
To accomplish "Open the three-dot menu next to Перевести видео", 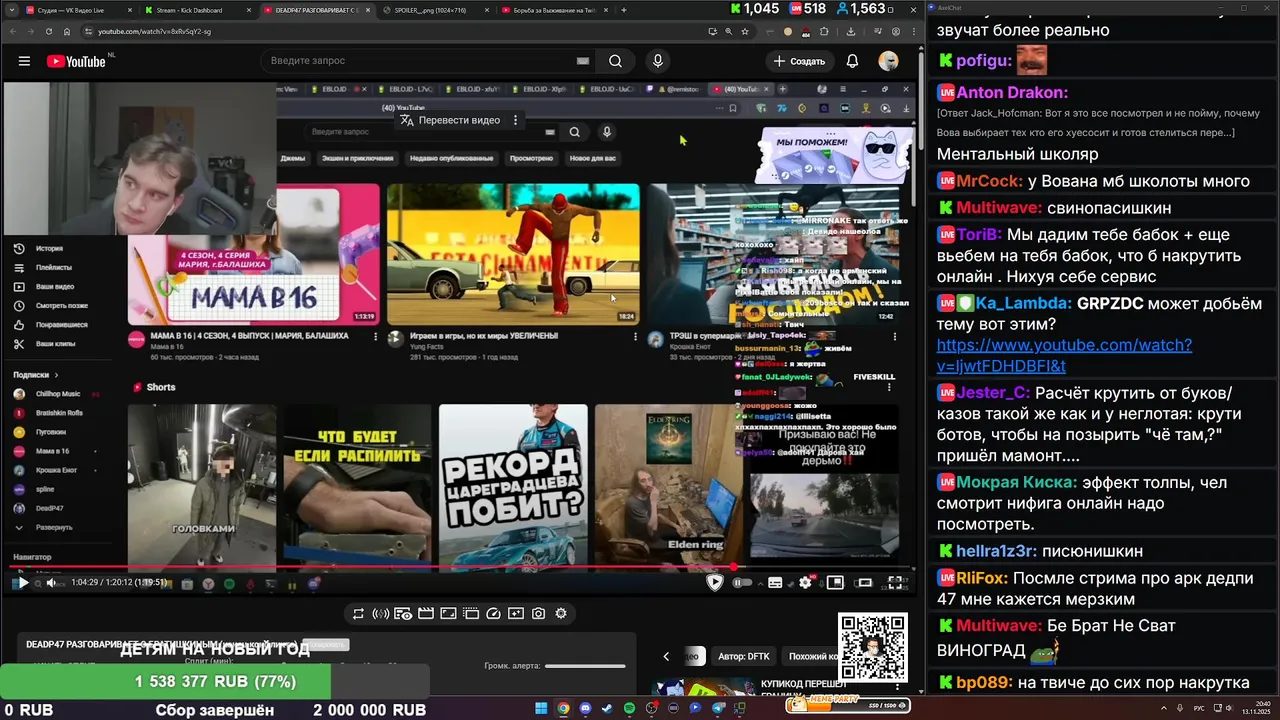I will (x=516, y=120).
